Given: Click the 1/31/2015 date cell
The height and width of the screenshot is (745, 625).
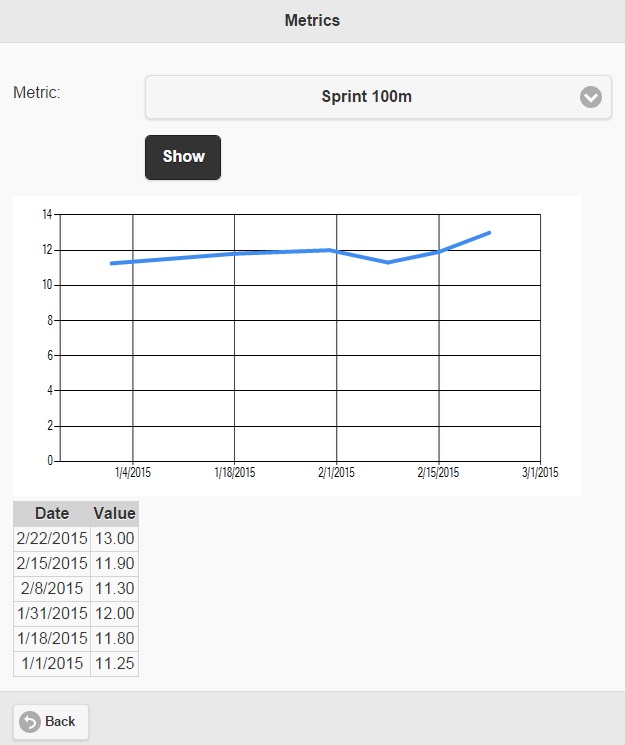Looking at the screenshot, I should pyautogui.click(x=52, y=613).
